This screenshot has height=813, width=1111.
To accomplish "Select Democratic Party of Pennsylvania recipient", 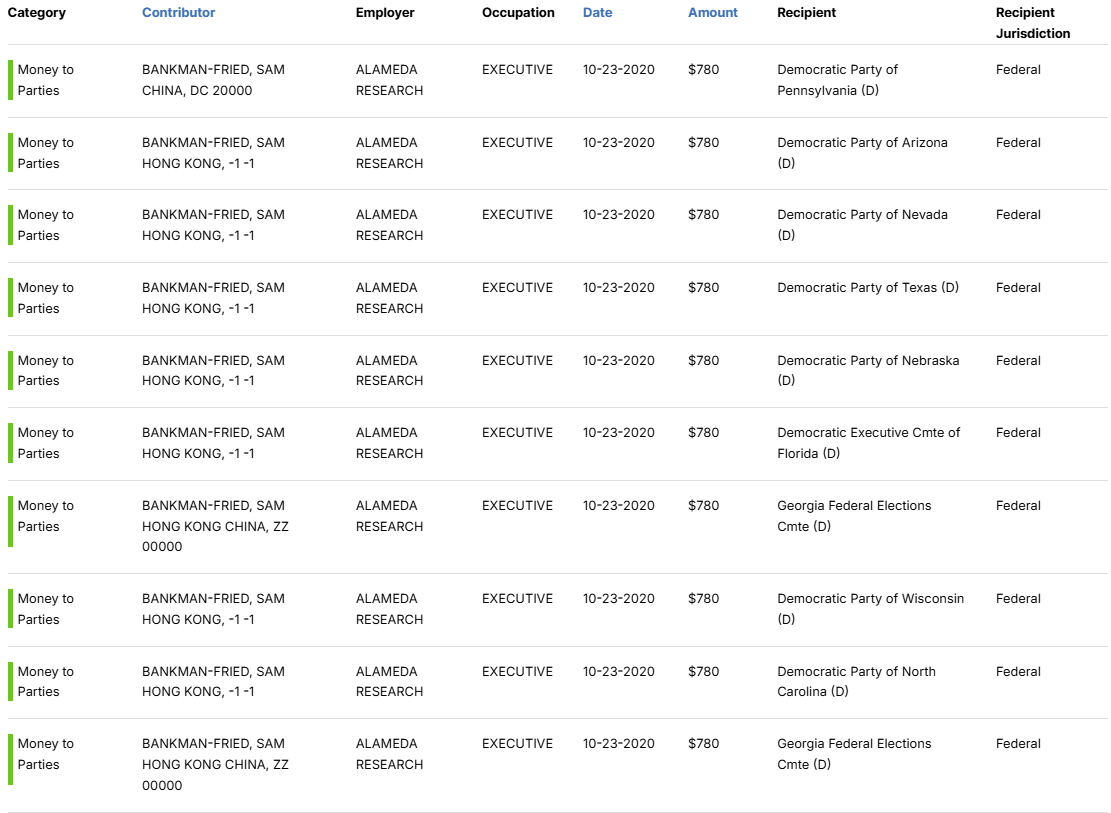I will click(837, 80).
